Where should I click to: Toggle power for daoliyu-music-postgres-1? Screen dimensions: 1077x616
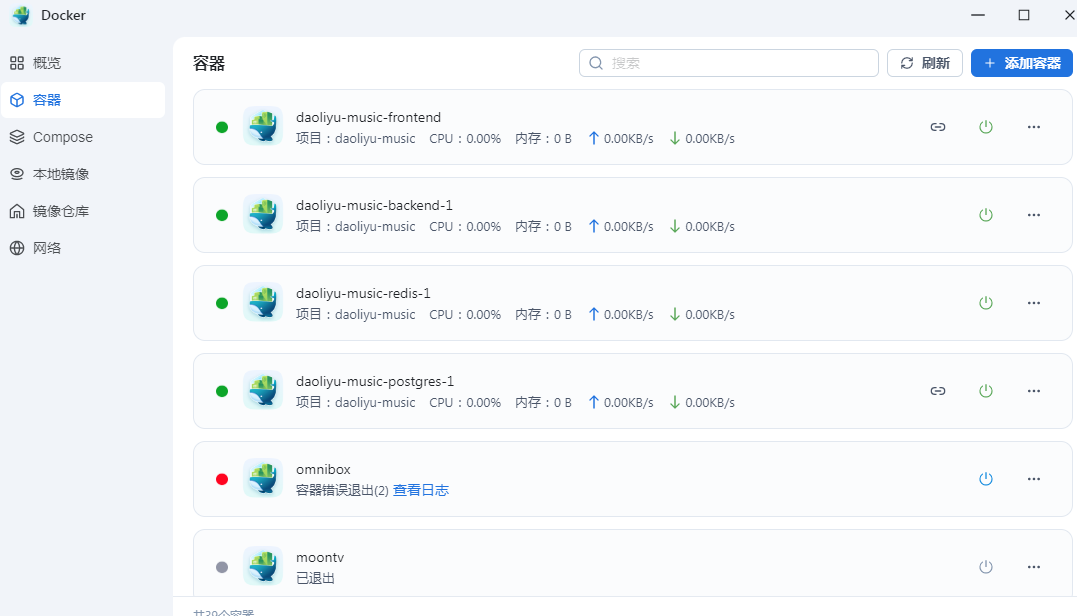986,391
